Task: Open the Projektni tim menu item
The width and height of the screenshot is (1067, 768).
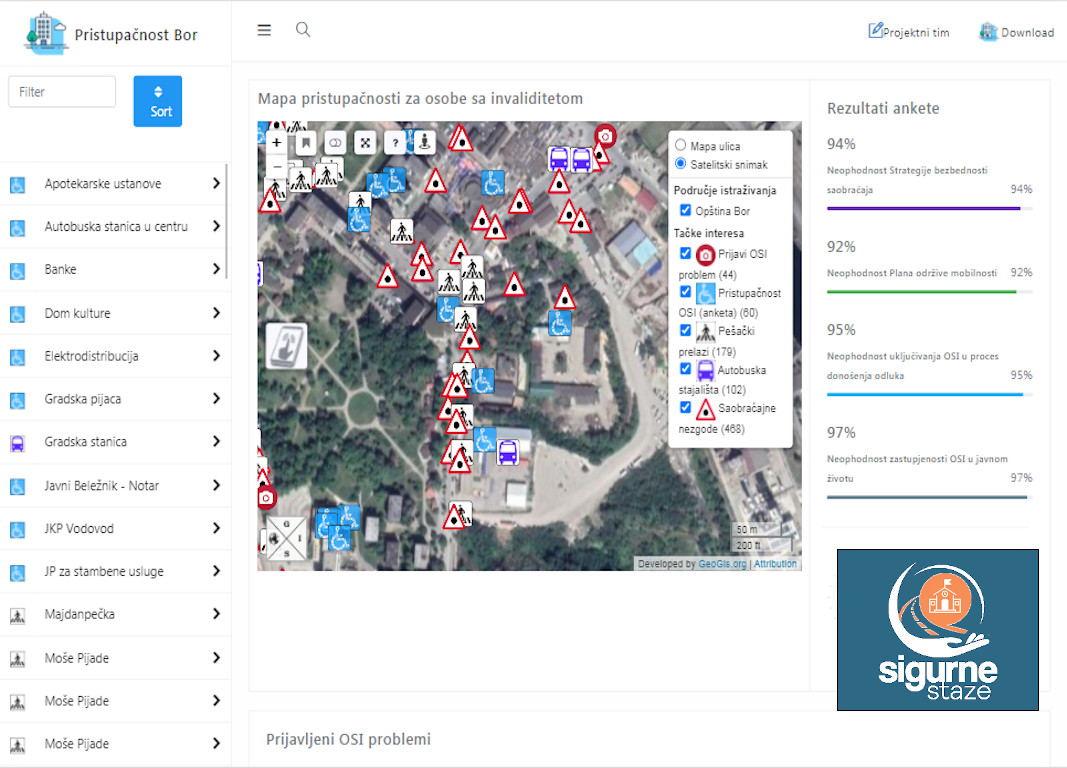Action: [x=909, y=32]
